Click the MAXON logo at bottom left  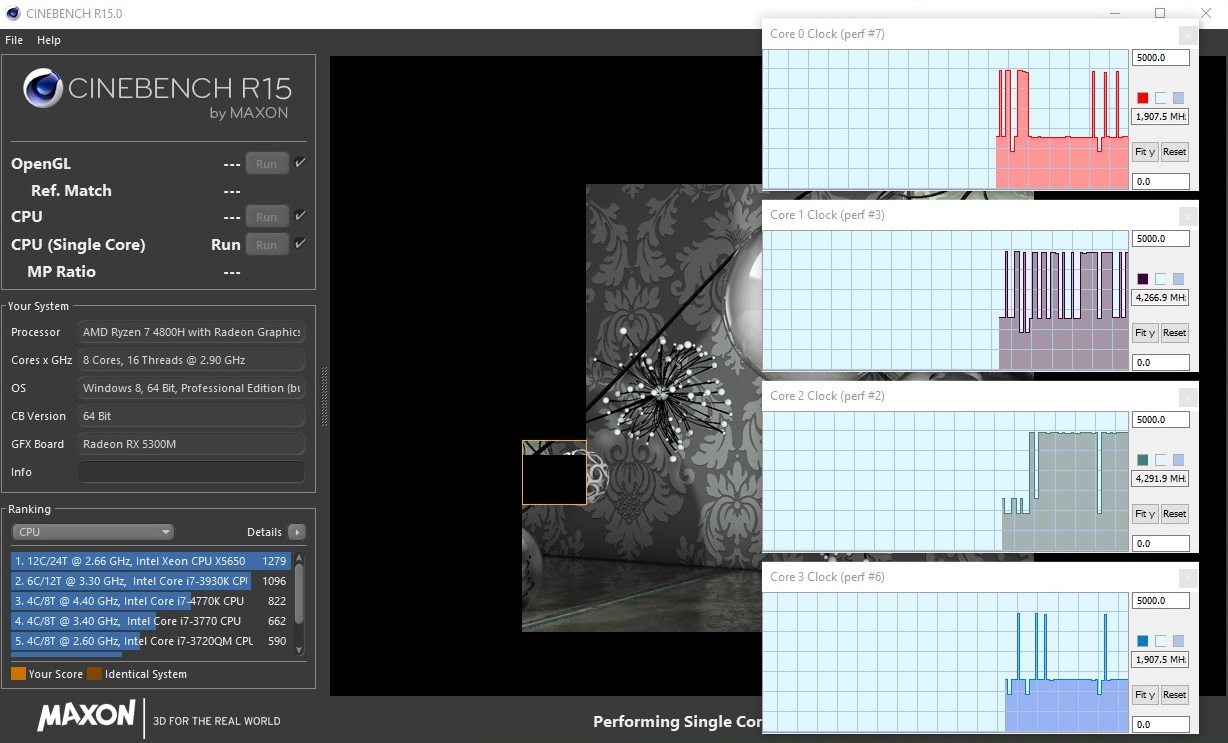click(x=87, y=715)
